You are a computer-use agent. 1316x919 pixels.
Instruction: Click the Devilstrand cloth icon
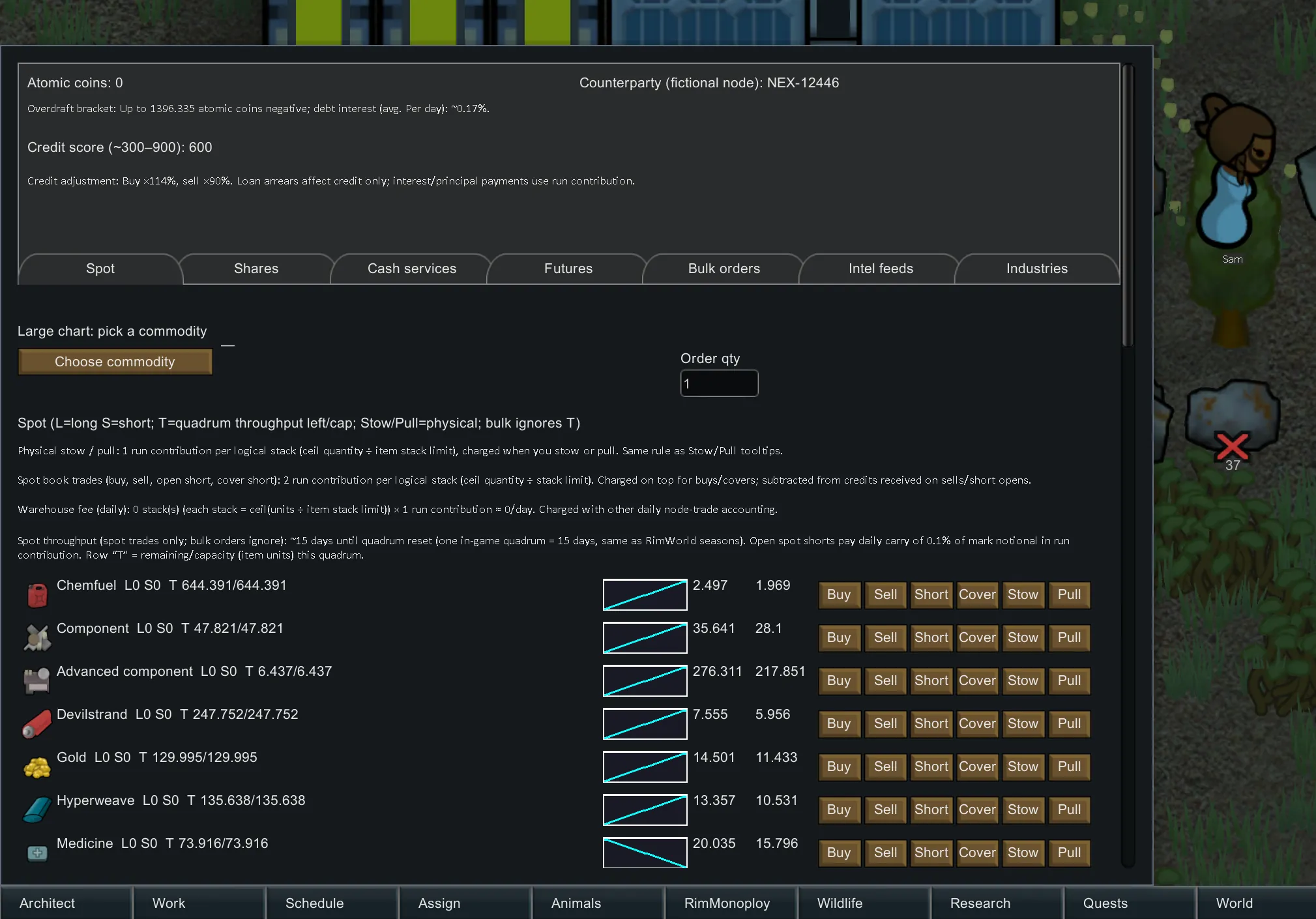pyautogui.click(x=37, y=723)
